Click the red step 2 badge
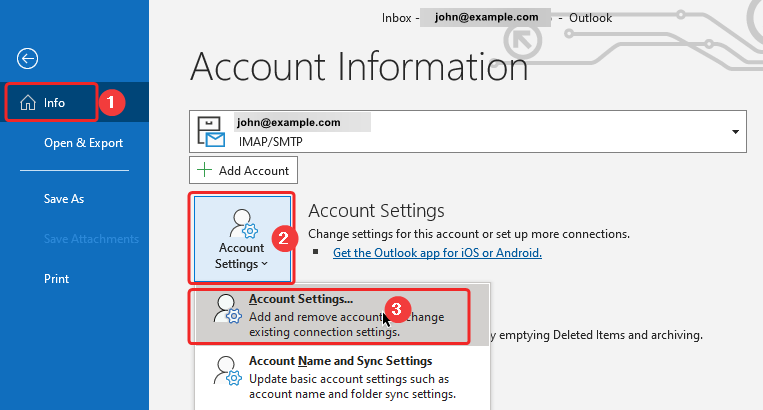The width and height of the screenshot is (763, 410). [x=284, y=239]
